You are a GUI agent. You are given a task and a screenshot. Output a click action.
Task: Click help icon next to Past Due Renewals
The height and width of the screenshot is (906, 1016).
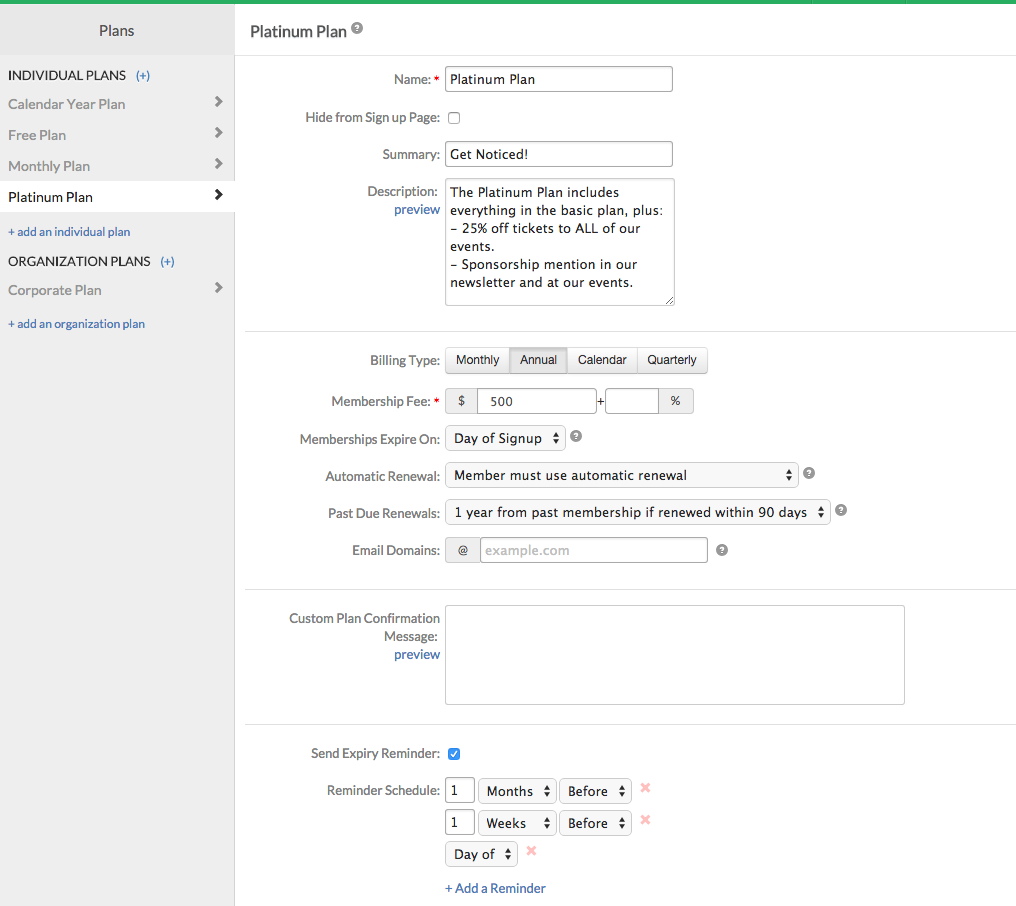[x=841, y=510]
